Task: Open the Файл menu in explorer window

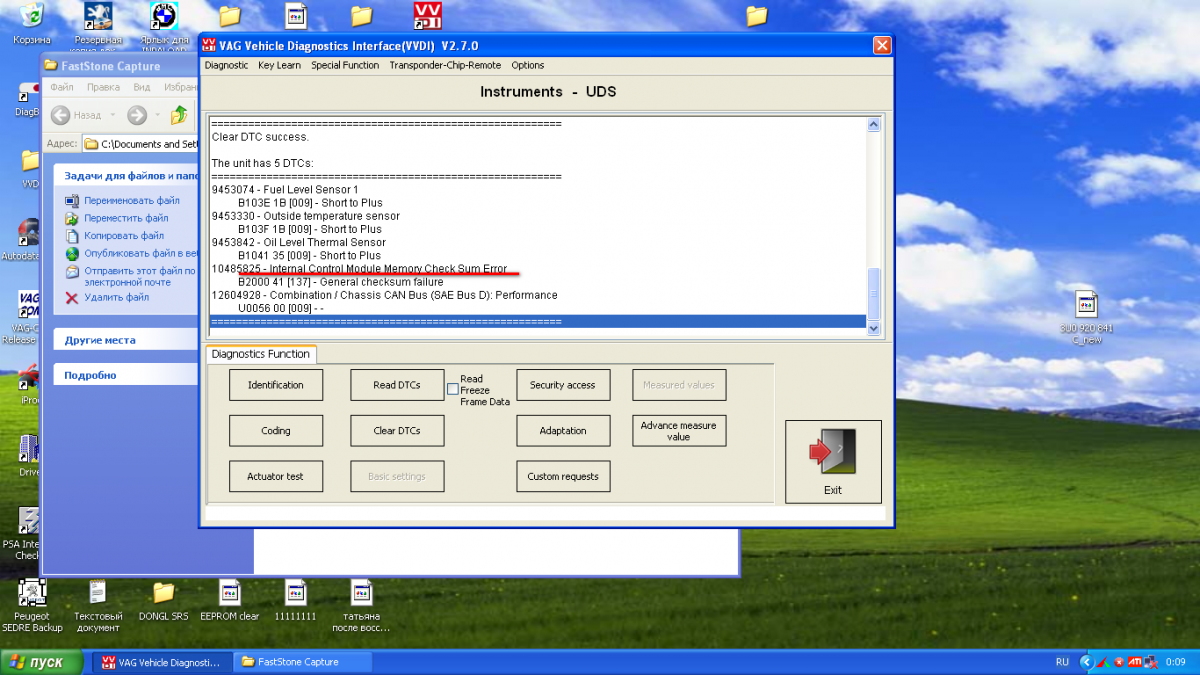Action: [62, 87]
